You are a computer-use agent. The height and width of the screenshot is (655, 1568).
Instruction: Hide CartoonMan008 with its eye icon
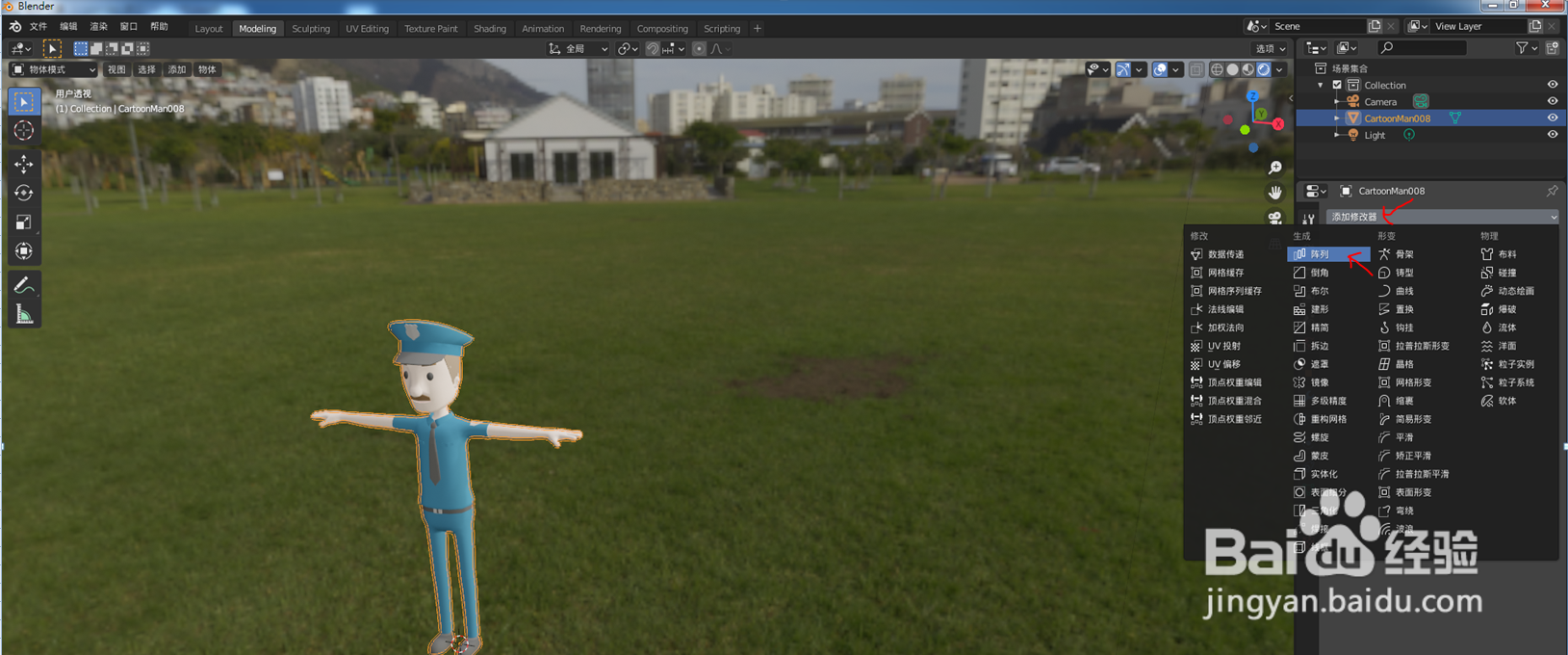pos(1552,118)
